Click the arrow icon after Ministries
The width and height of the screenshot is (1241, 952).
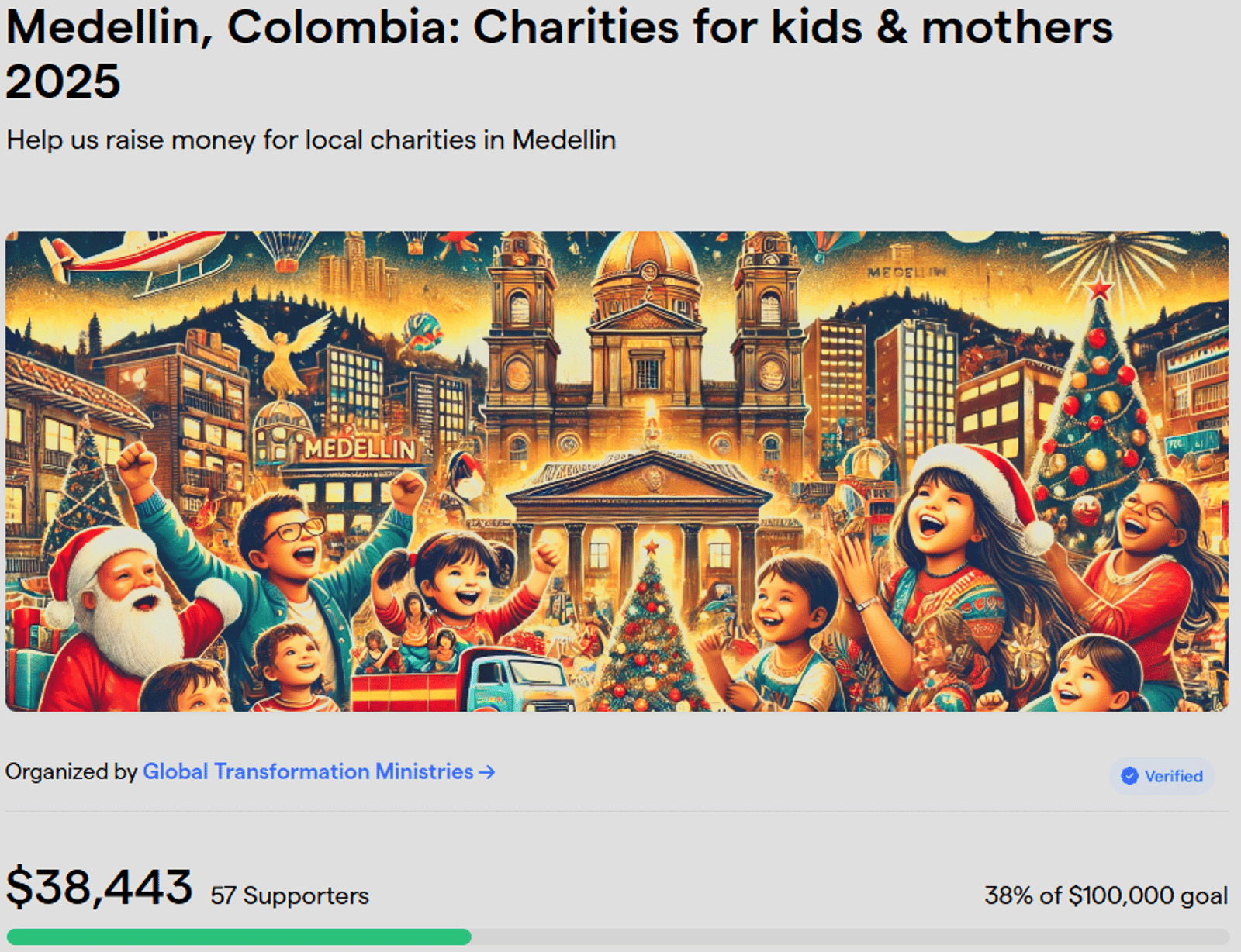(x=487, y=772)
